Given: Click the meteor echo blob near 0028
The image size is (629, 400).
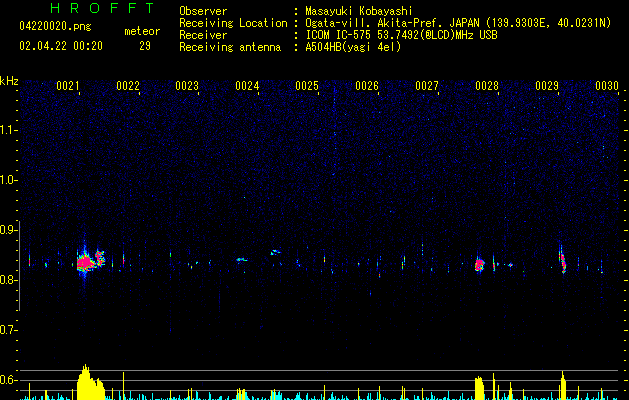Looking at the screenshot, I should 479,265.
